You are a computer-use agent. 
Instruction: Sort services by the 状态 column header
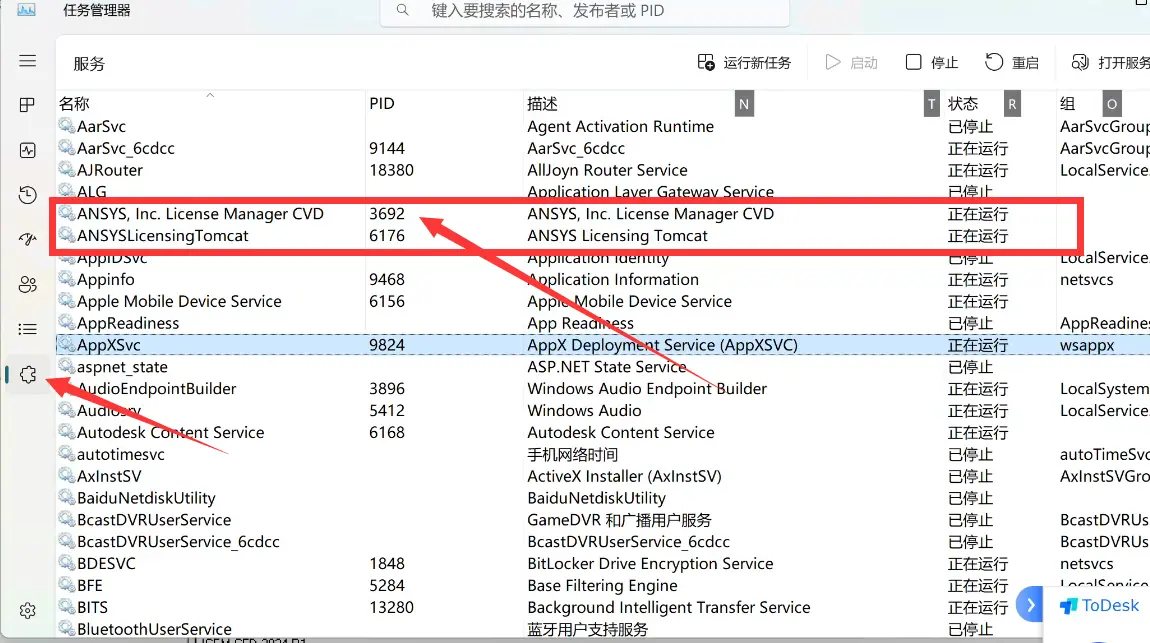coord(963,103)
